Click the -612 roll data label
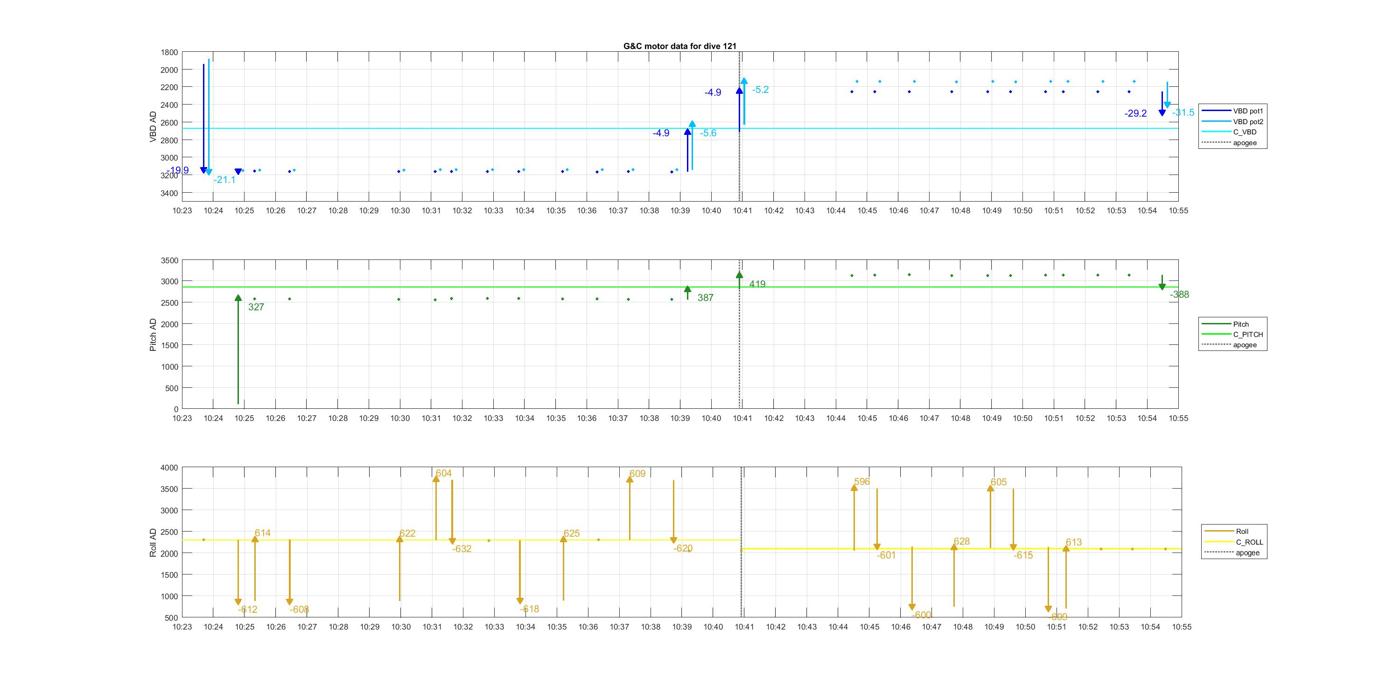1400x693 pixels. (247, 610)
